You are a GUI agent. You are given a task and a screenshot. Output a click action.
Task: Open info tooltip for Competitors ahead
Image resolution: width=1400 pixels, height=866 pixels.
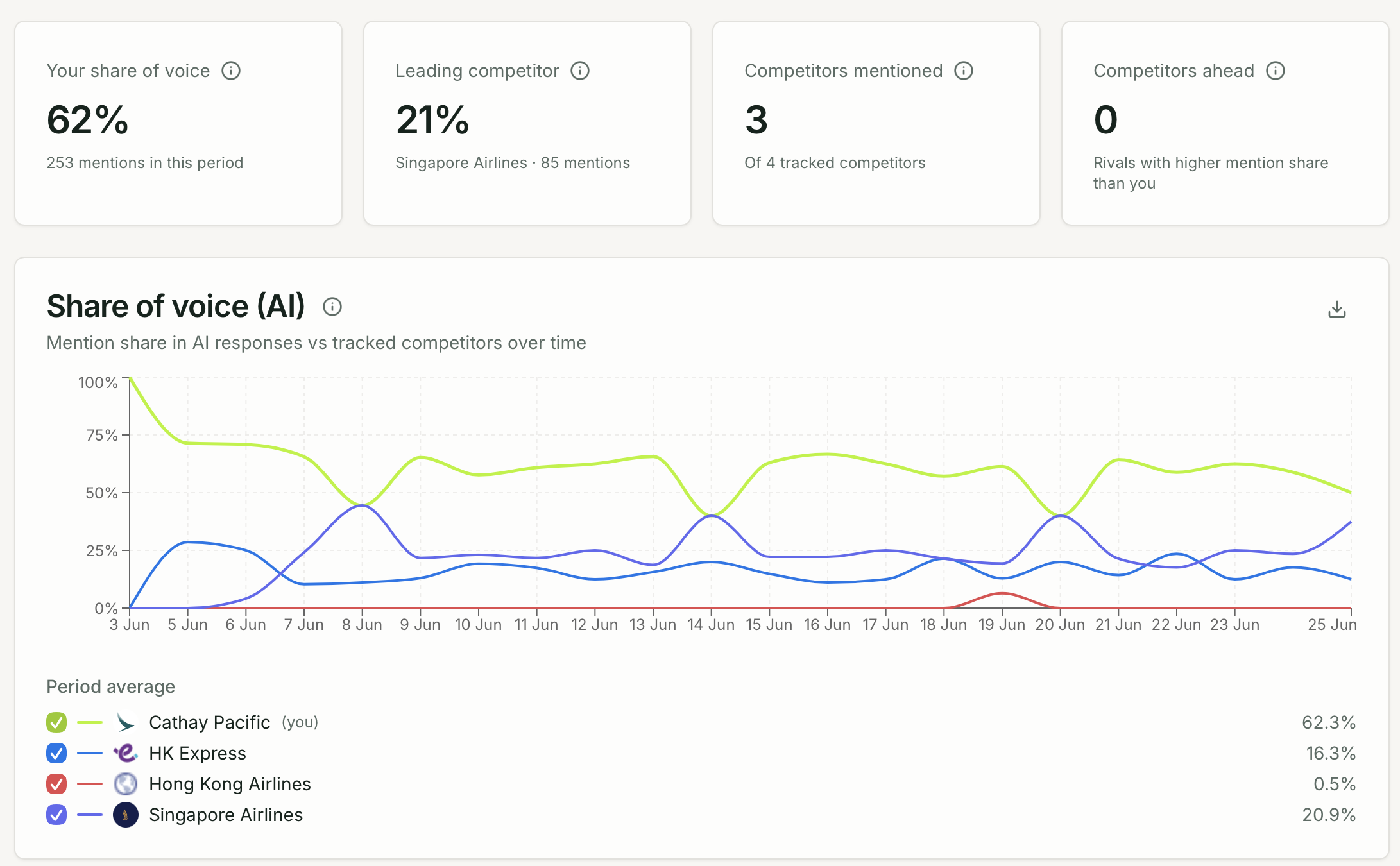click(x=1276, y=71)
